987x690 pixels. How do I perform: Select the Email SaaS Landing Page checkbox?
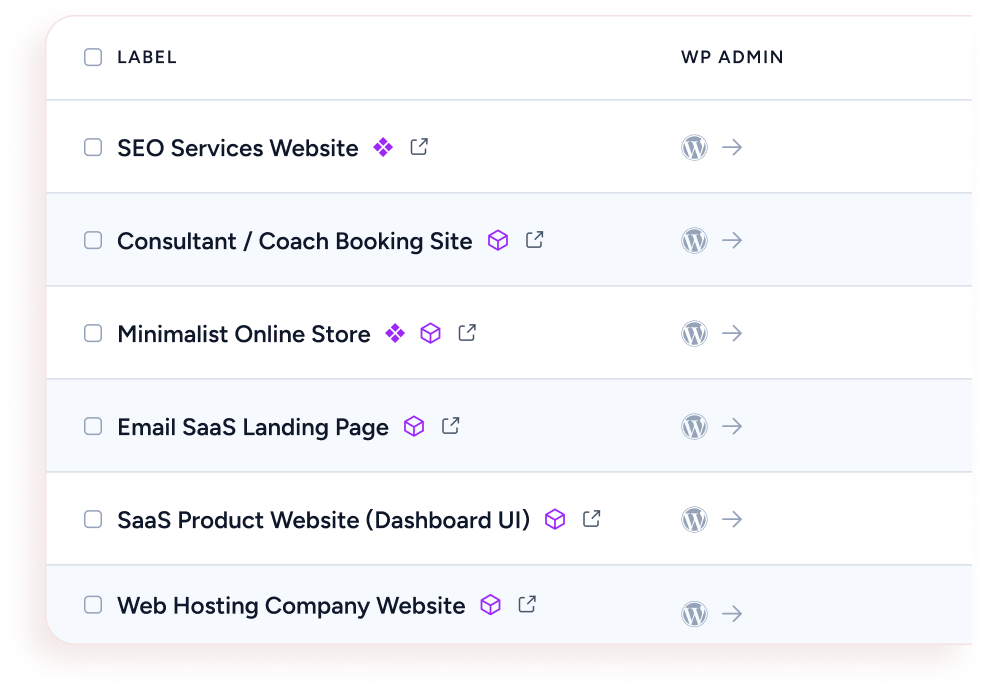point(93,427)
